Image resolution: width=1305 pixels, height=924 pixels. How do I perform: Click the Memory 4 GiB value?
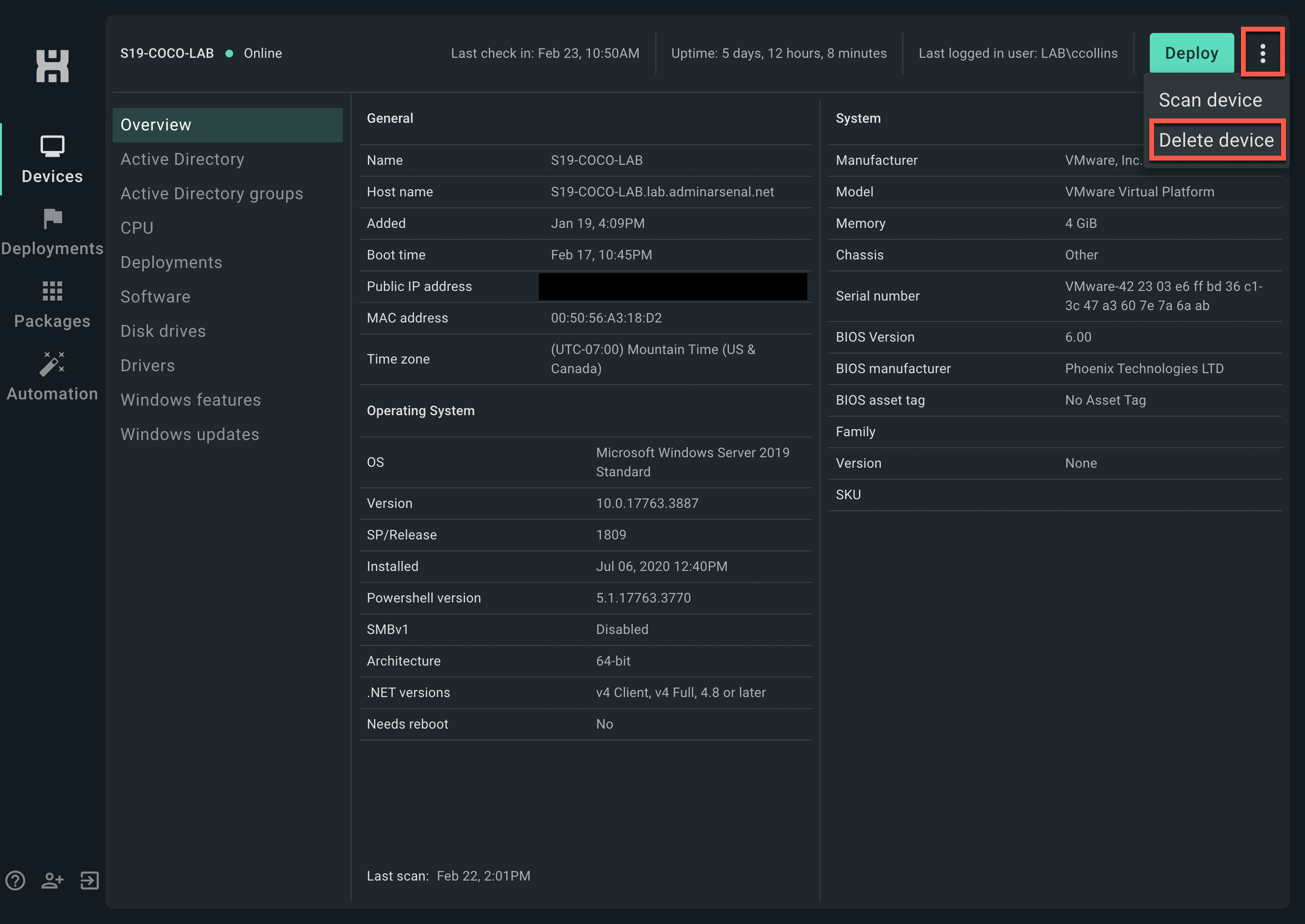(1080, 223)
